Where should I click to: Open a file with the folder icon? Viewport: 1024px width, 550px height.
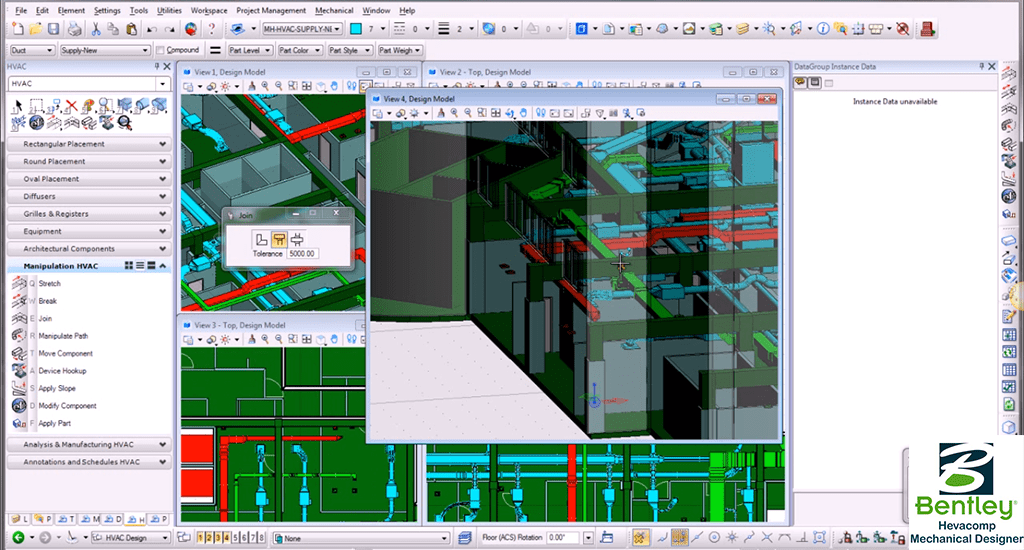pyautogui.click(x=35, y=29)
